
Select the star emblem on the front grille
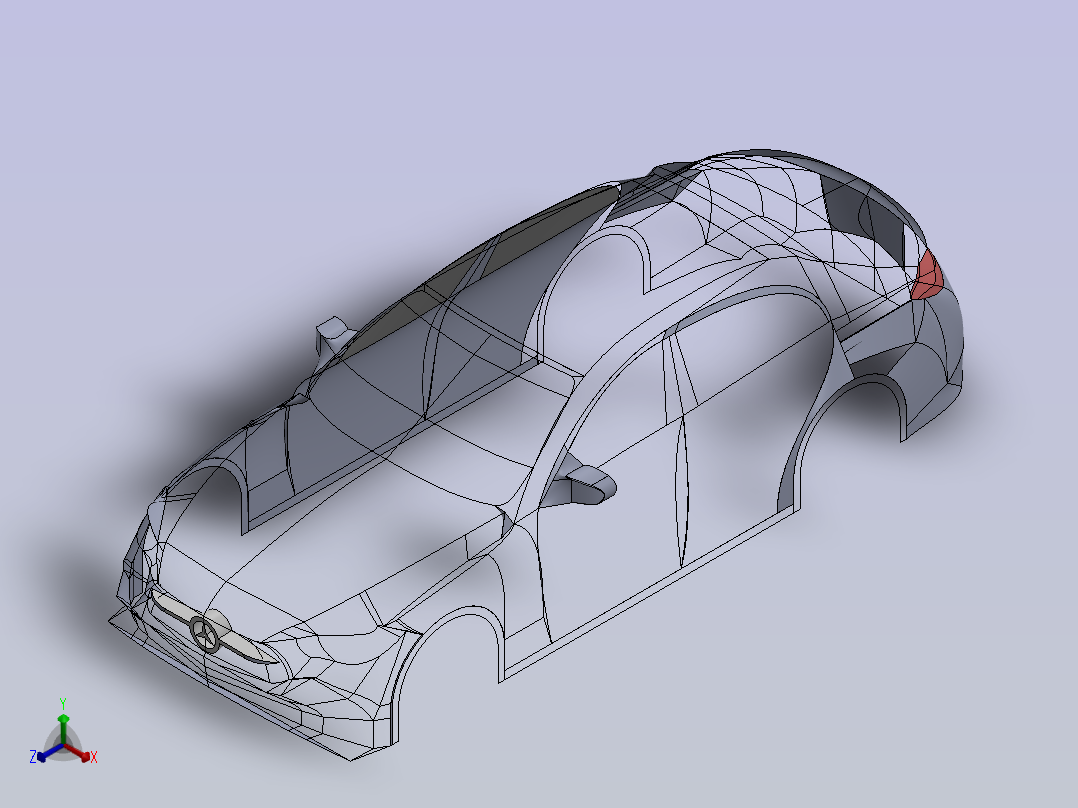(204, 635)
